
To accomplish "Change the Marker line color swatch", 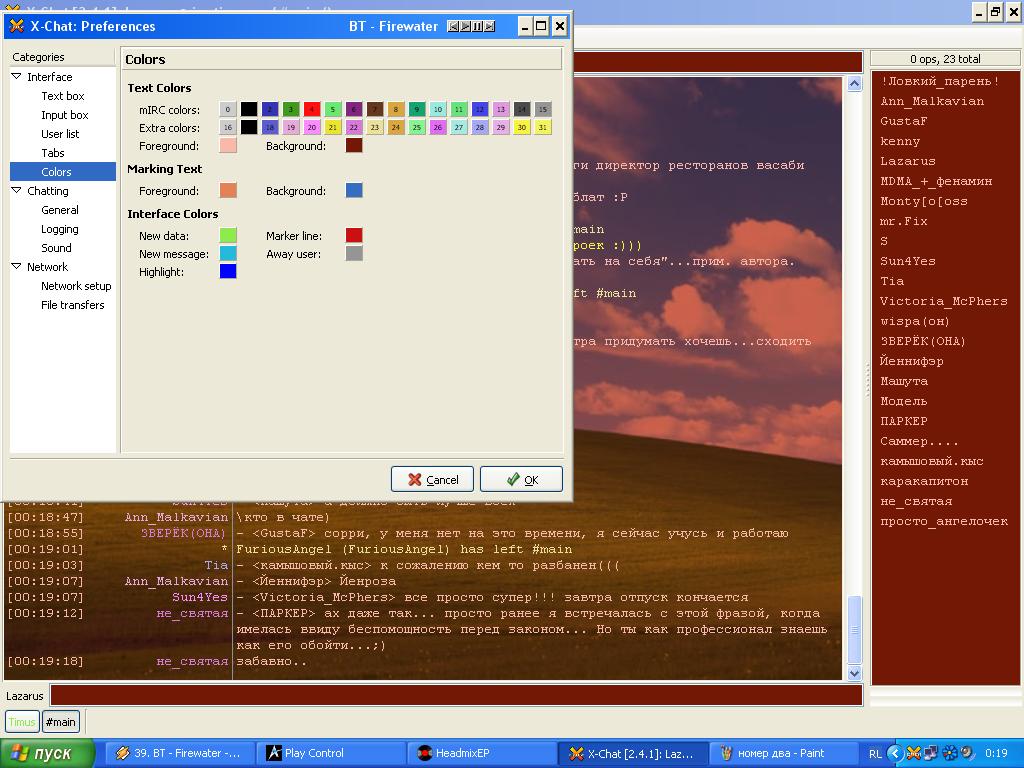I will point(354,235).
